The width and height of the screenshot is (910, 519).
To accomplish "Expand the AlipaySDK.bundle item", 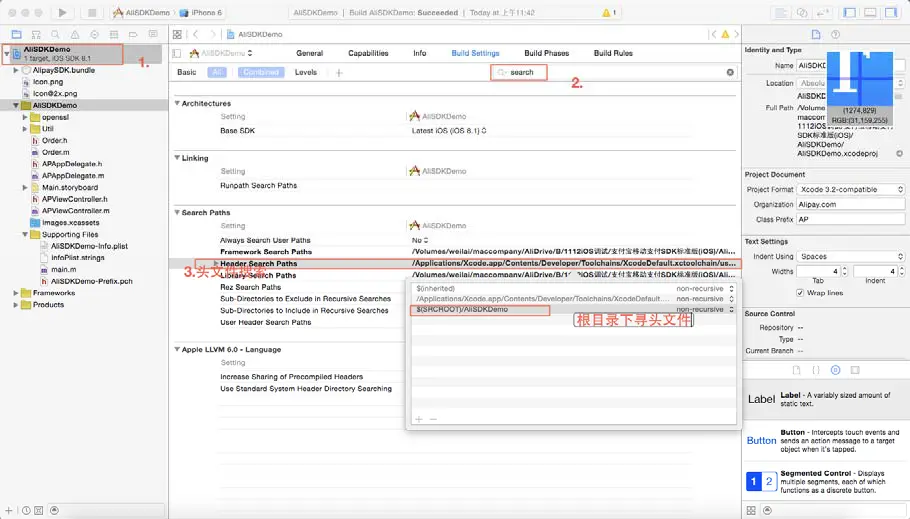I will [x=16, y=70].
